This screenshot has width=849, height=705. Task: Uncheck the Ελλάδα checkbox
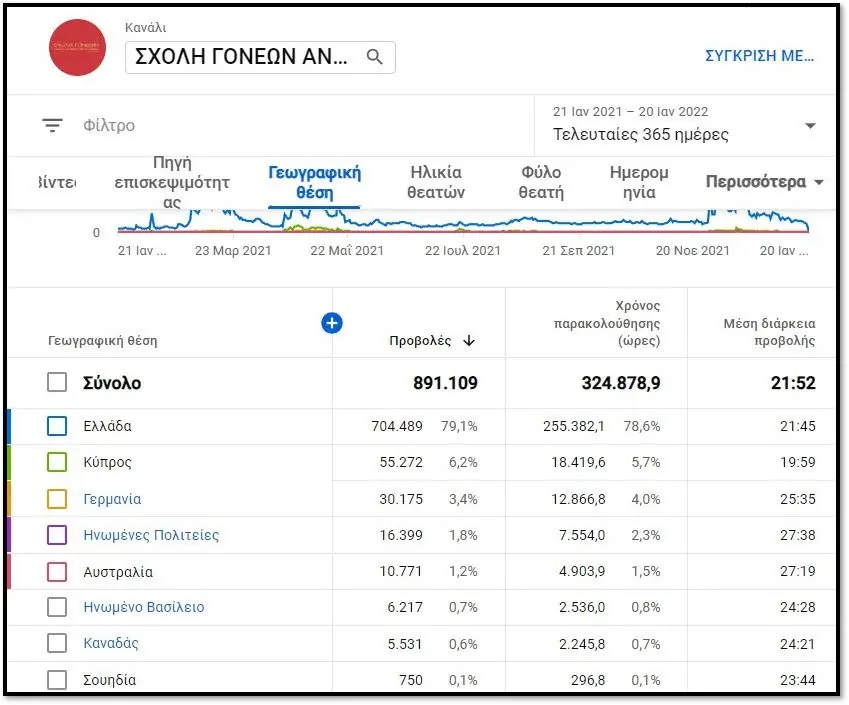[x=57, y=427]
